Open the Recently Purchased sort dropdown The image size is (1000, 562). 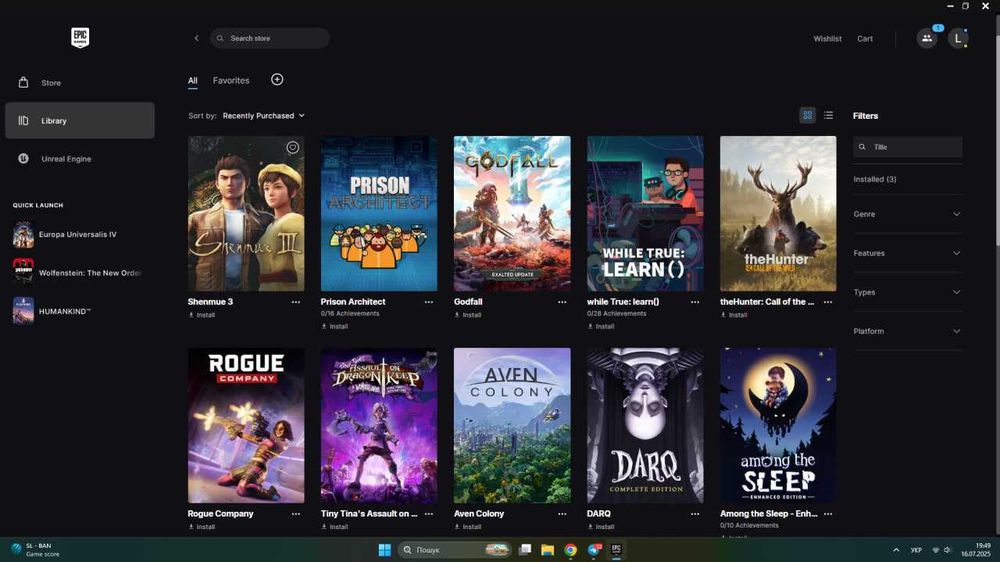263,115
